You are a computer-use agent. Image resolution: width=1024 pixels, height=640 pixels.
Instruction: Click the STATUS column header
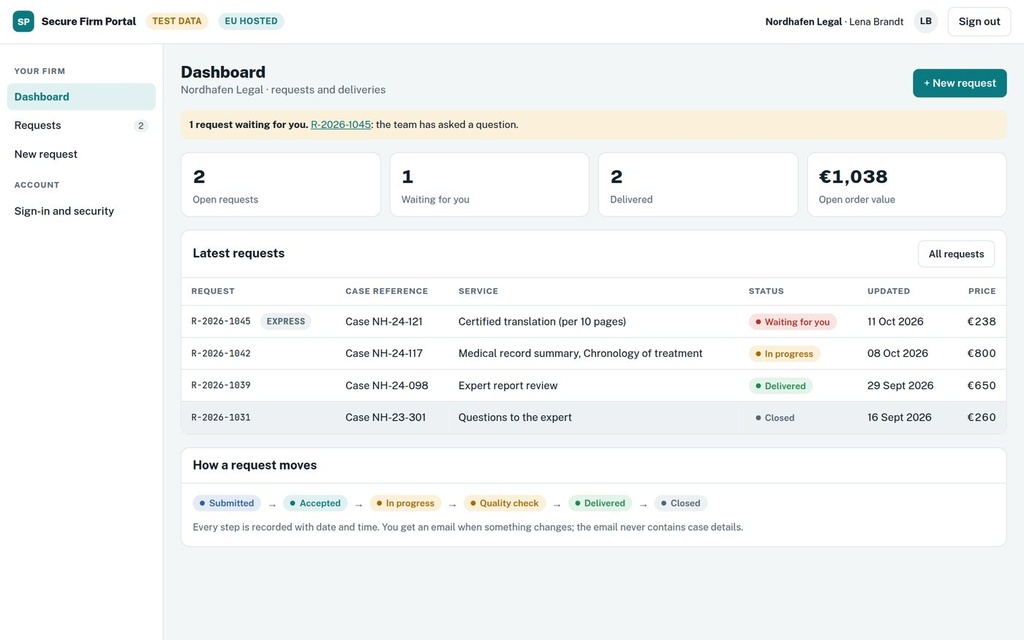766,291
